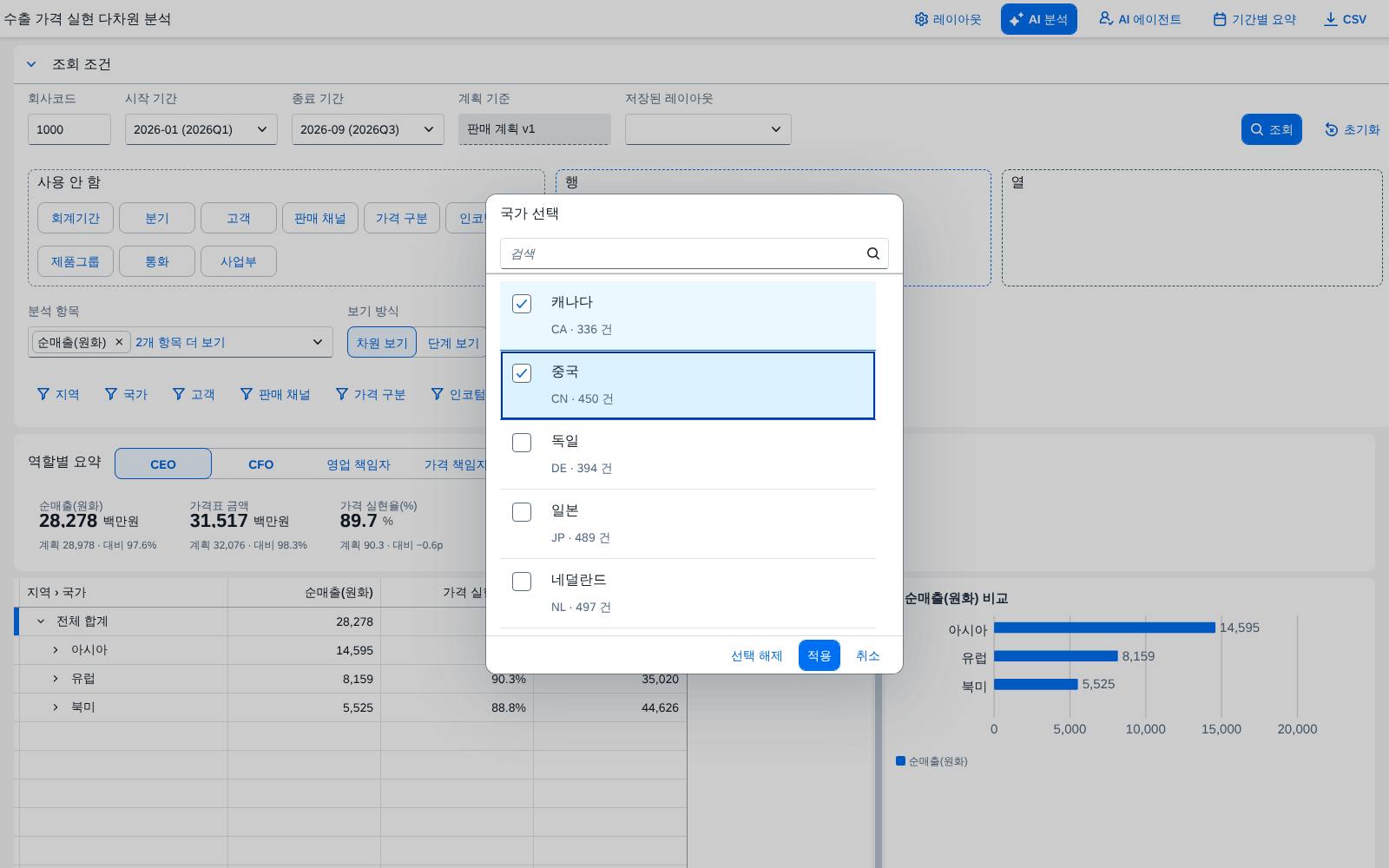The height and width of the screenshot is (868, 1389).
Task: Open the 분석 항목 multi-select dropdown arrow
Action: pos(318,342)
